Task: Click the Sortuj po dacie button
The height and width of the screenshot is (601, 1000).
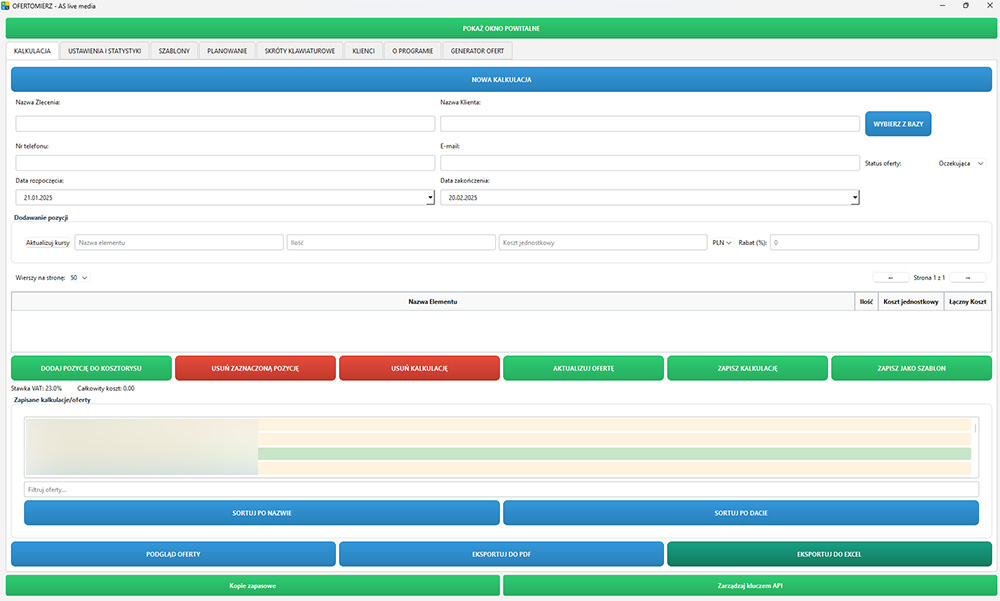Action: point(740,513)
